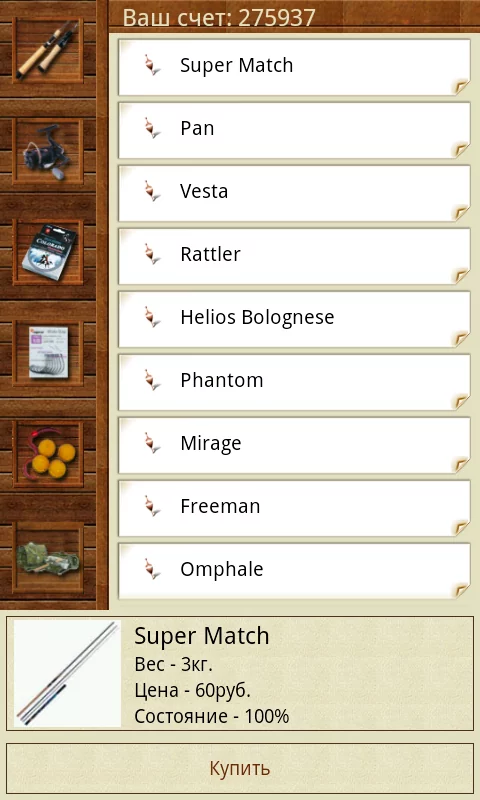
Task: Click the folded corner on Phantom row
Action: click(x=462, y=402)
